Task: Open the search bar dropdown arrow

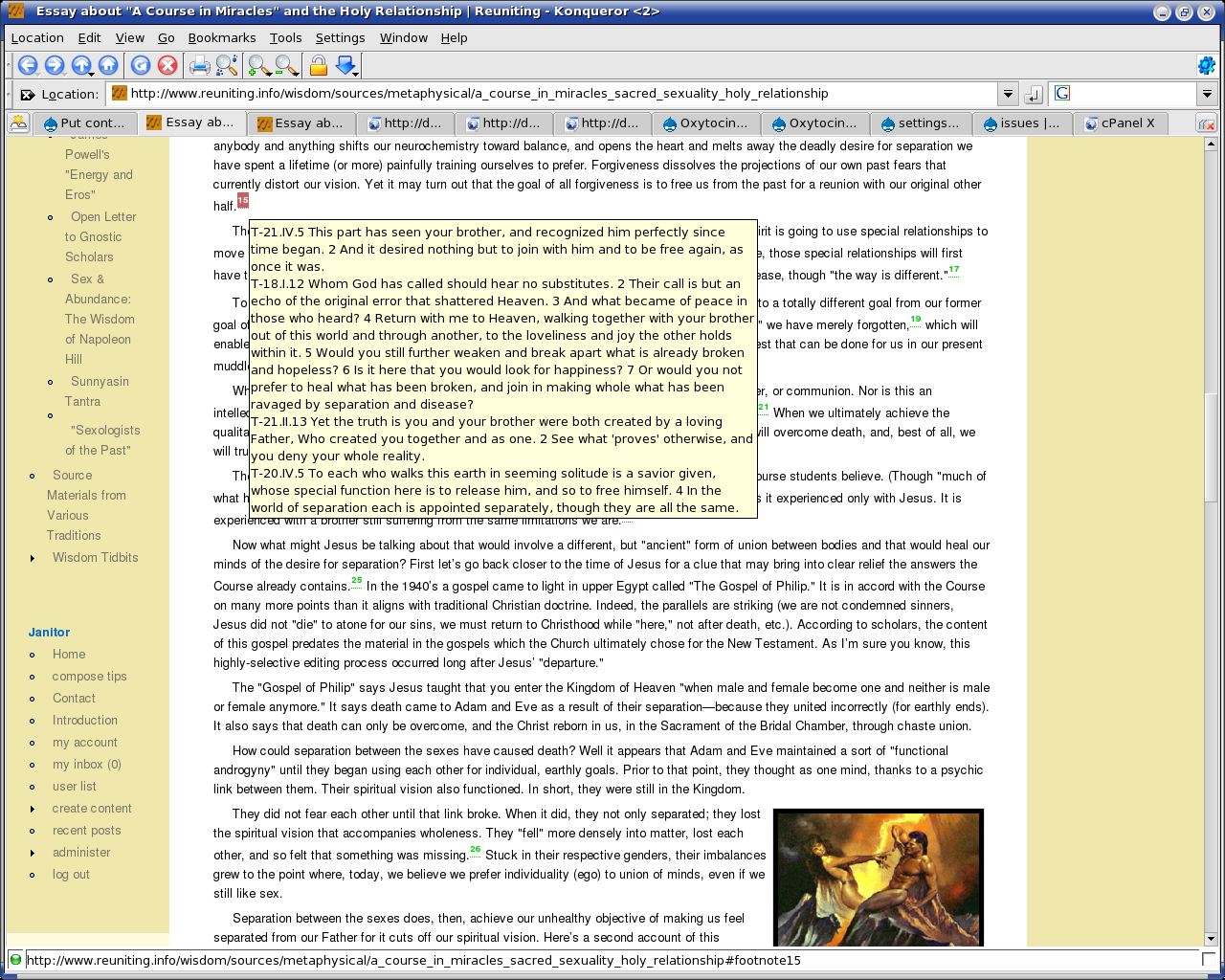Action: (x=1207, y=94)
